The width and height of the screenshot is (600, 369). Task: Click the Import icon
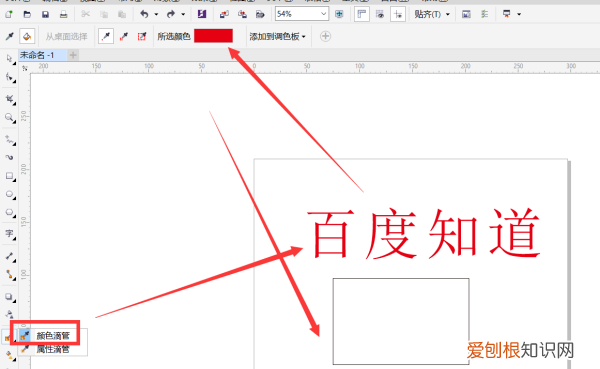(x=224, y=15)
